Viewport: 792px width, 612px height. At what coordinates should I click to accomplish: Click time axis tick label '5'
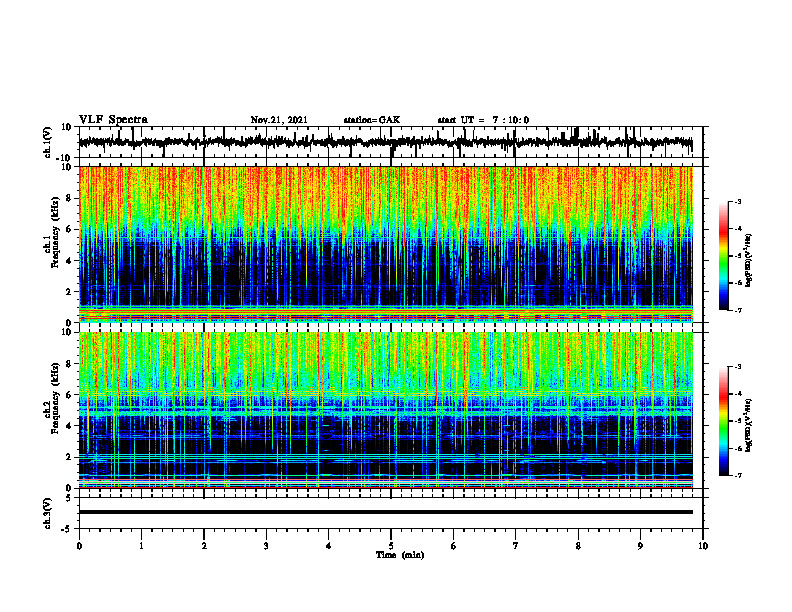click(391, 546)
